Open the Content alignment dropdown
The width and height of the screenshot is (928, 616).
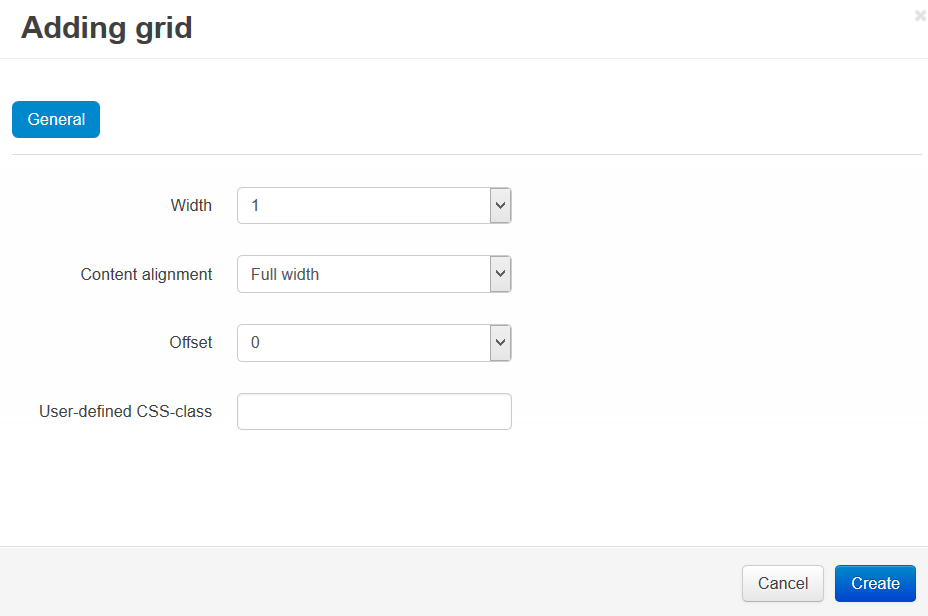[374, 274]
